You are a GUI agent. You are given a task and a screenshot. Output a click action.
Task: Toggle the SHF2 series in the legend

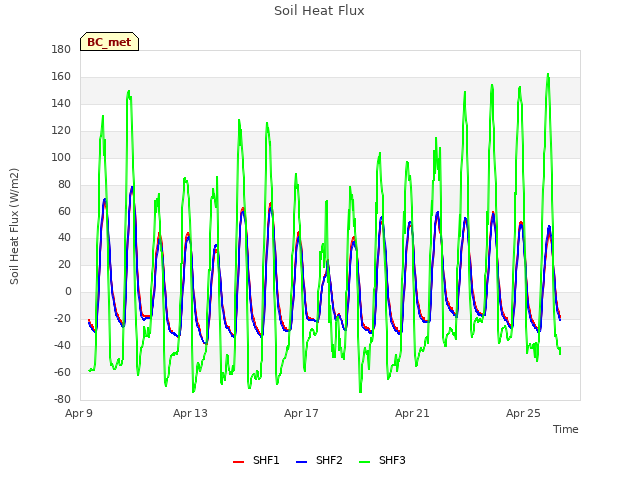319,460
